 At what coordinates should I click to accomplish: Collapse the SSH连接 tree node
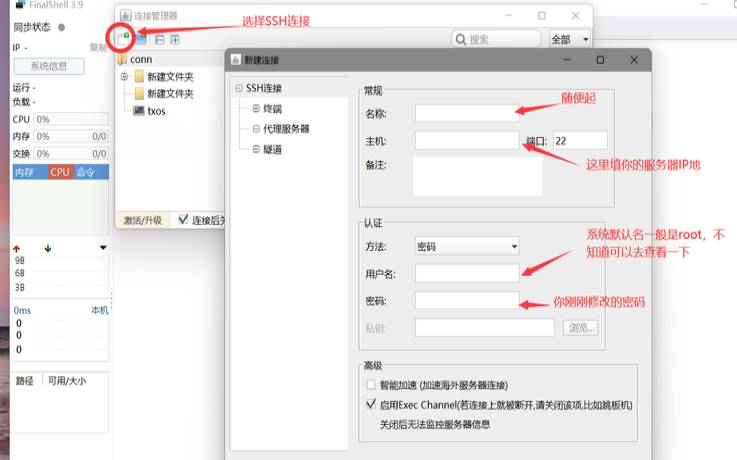coord(238,88)
